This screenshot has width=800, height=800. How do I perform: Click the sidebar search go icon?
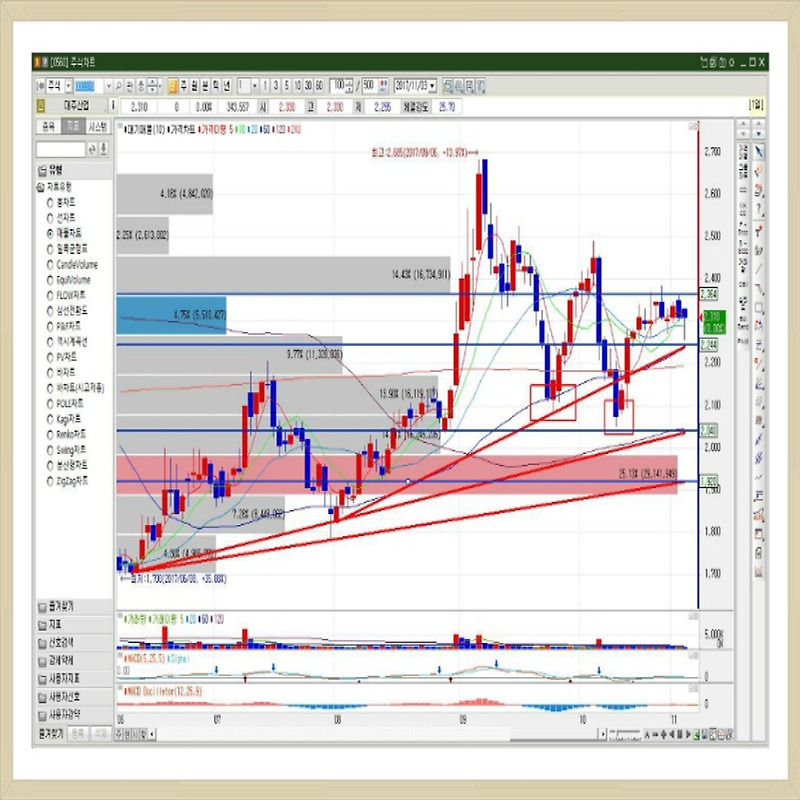pos(92,149)
